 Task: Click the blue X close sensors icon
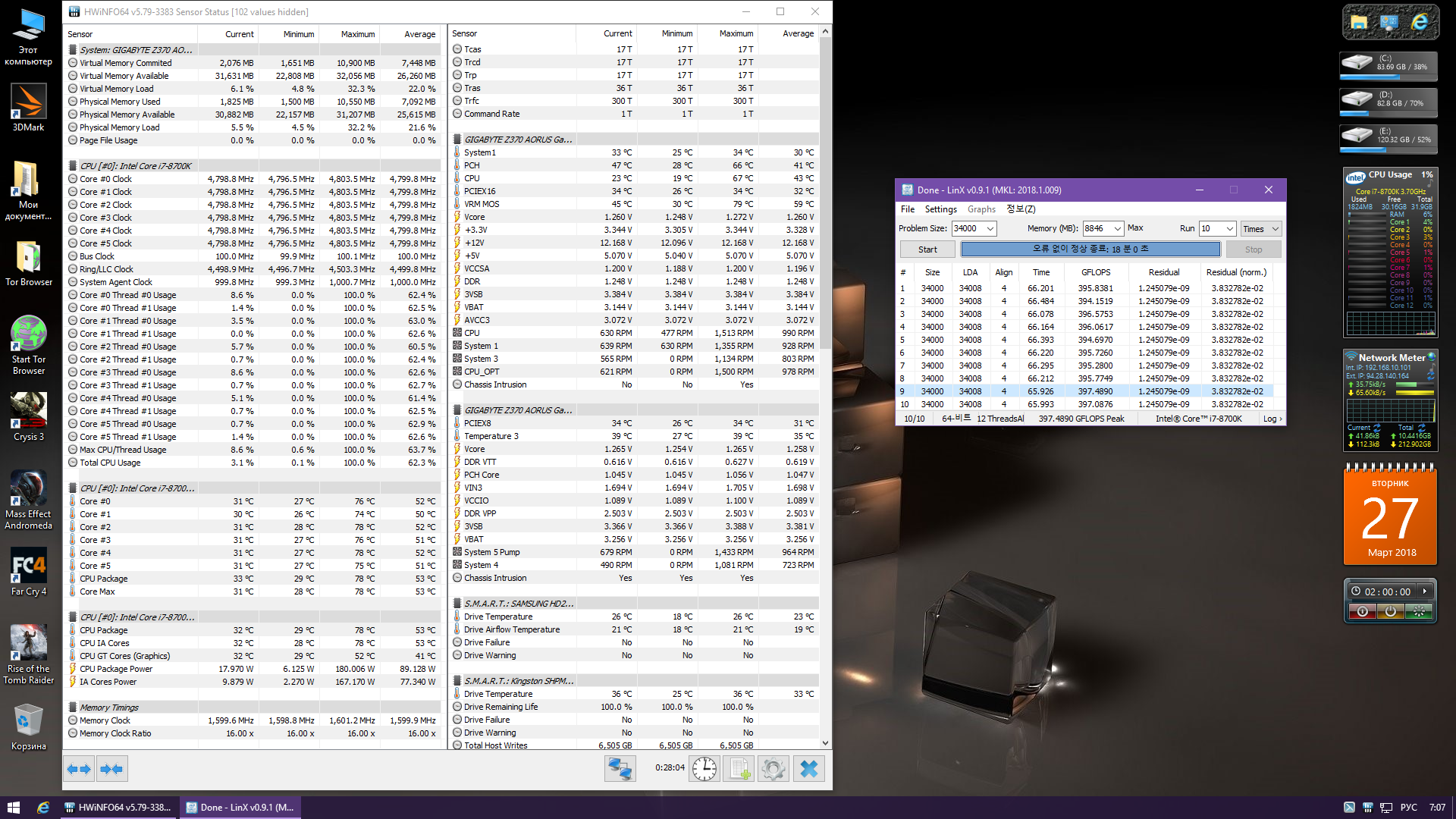point(809,769)
